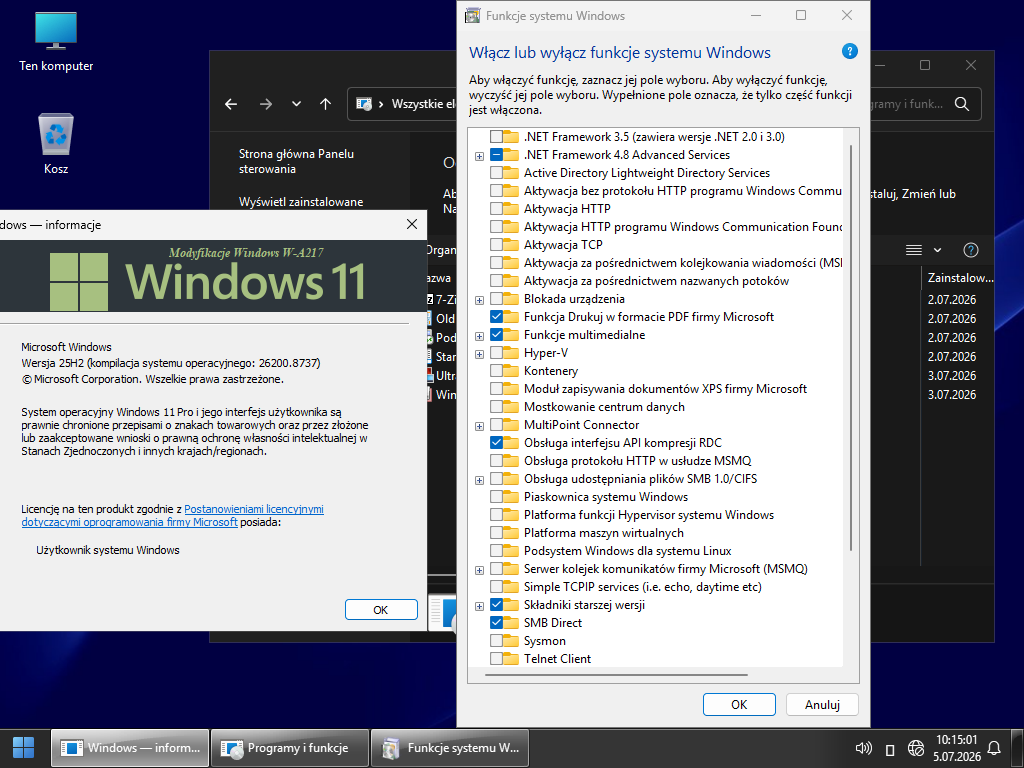The width and height of the screenshot is (1024, 768).
Task: Switch to Windows — informacje taskbar item
Action: [x=130, y=748]
